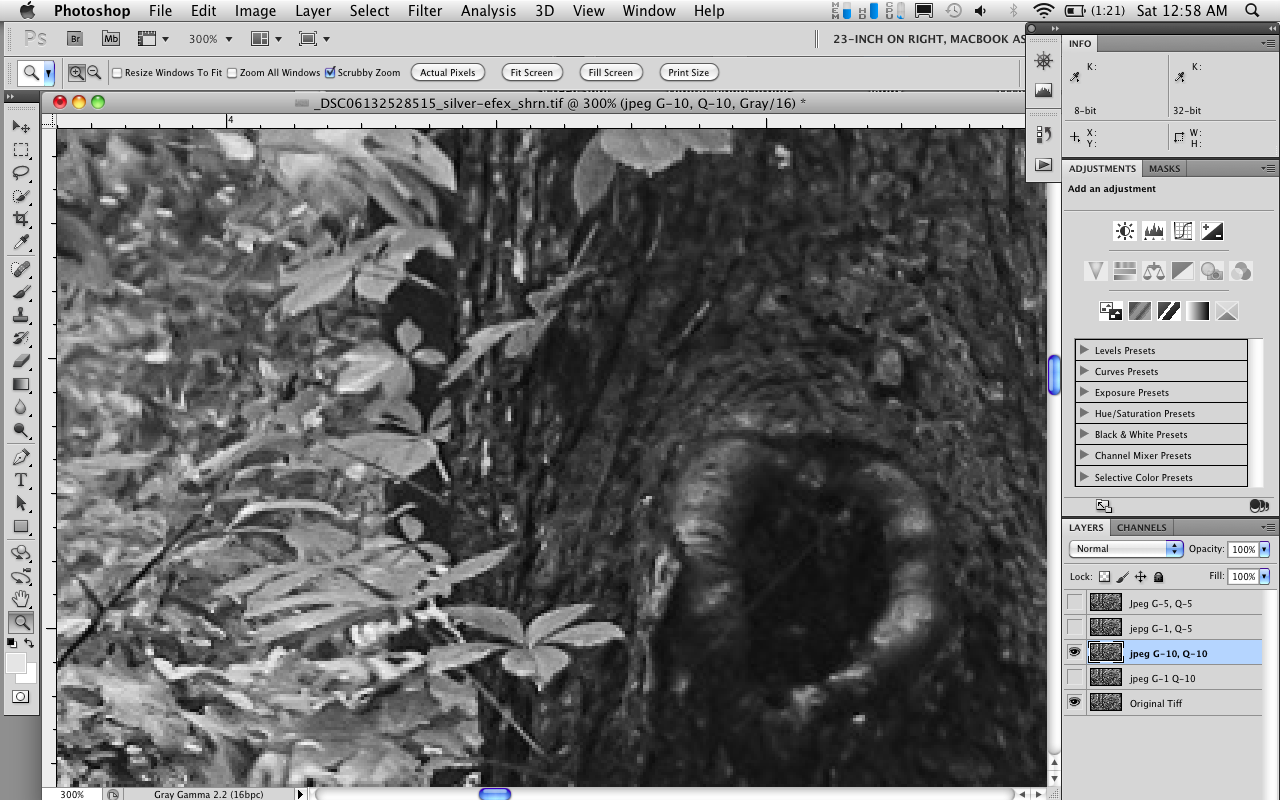Viewport: 1280px width, 800px height.
Task: Open the Layer menu
Action: point(313,11)
